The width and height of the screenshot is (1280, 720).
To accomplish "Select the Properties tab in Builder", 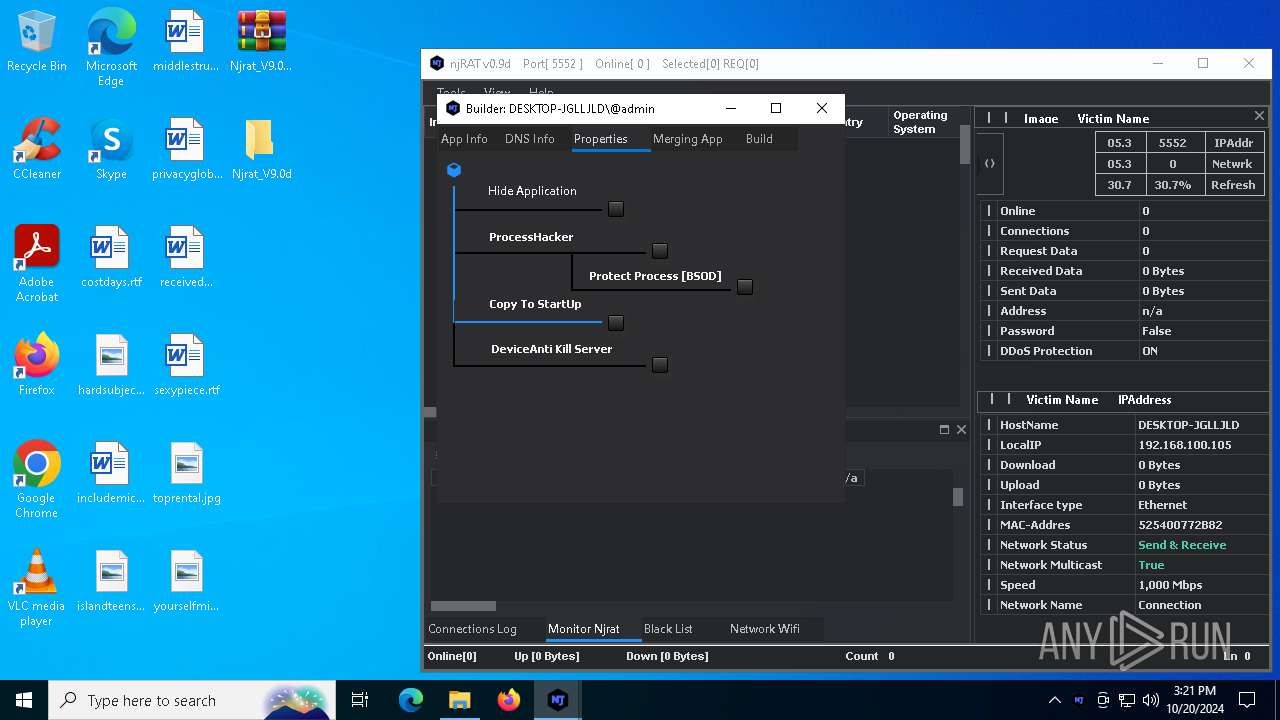I will click(601, 139).
